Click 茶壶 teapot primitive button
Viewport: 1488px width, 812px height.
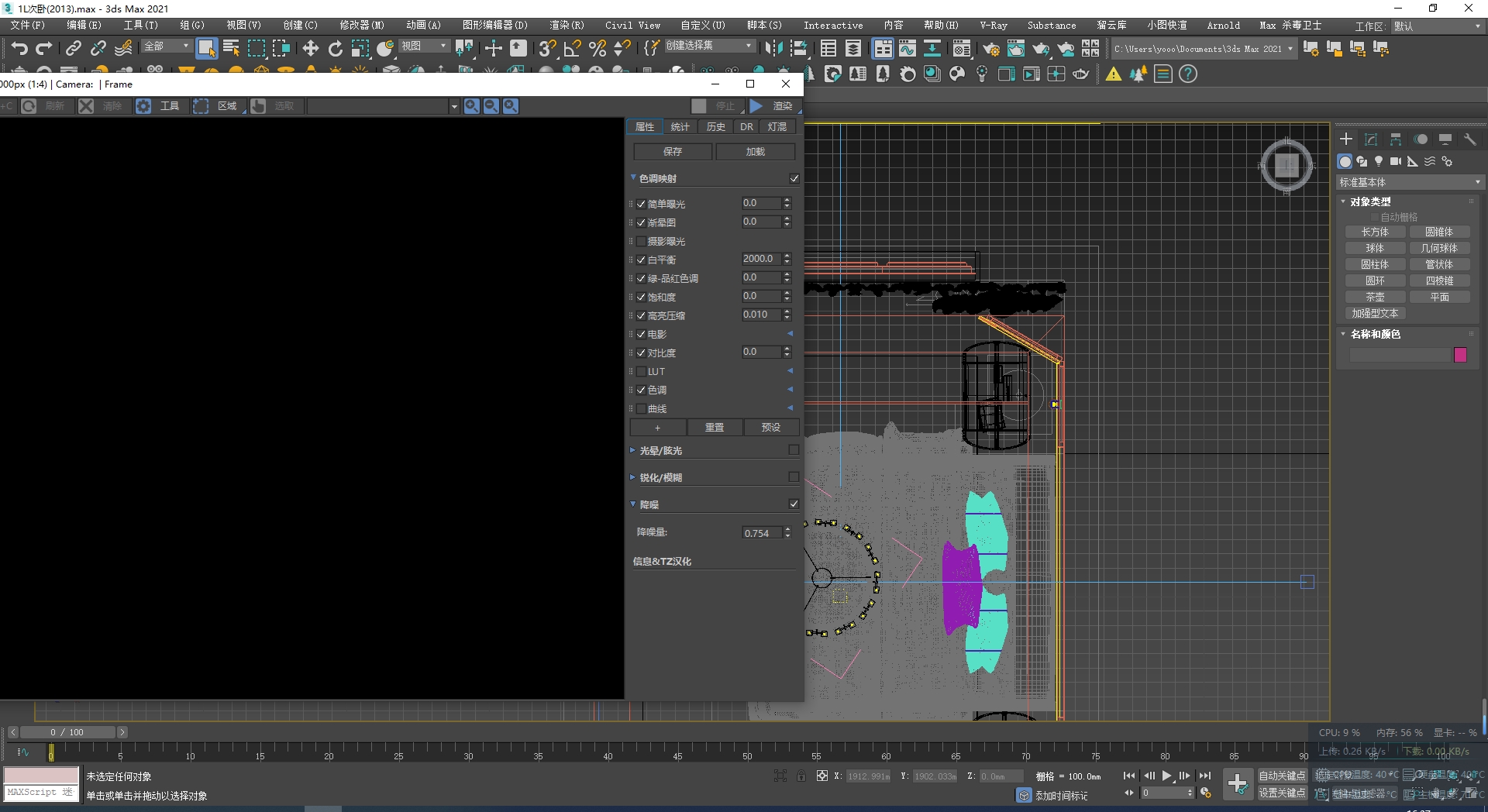1375,298
